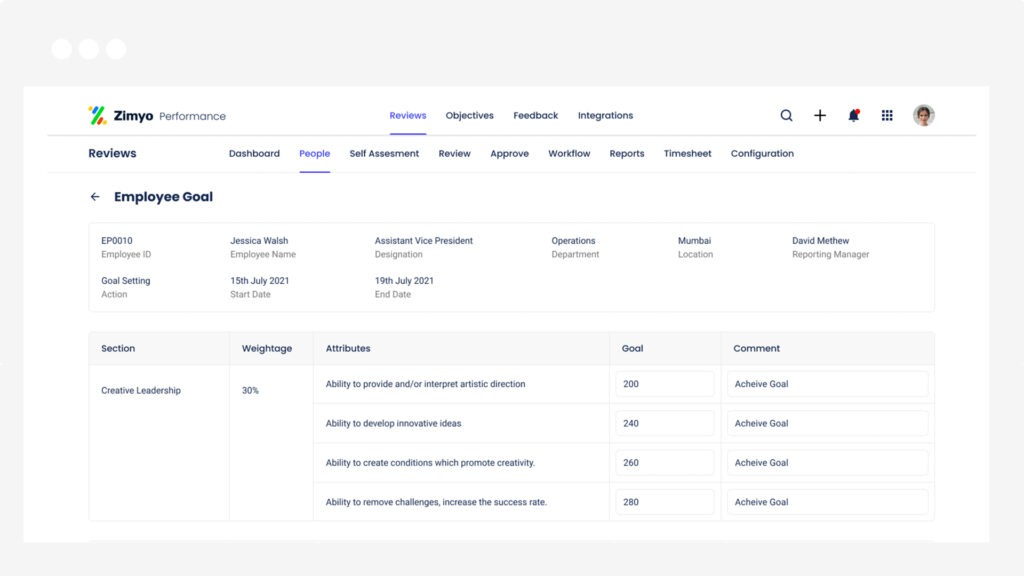Click the plus icon to create something new
This screenshot has height=576, width=1024.
[x=820, y=115]
